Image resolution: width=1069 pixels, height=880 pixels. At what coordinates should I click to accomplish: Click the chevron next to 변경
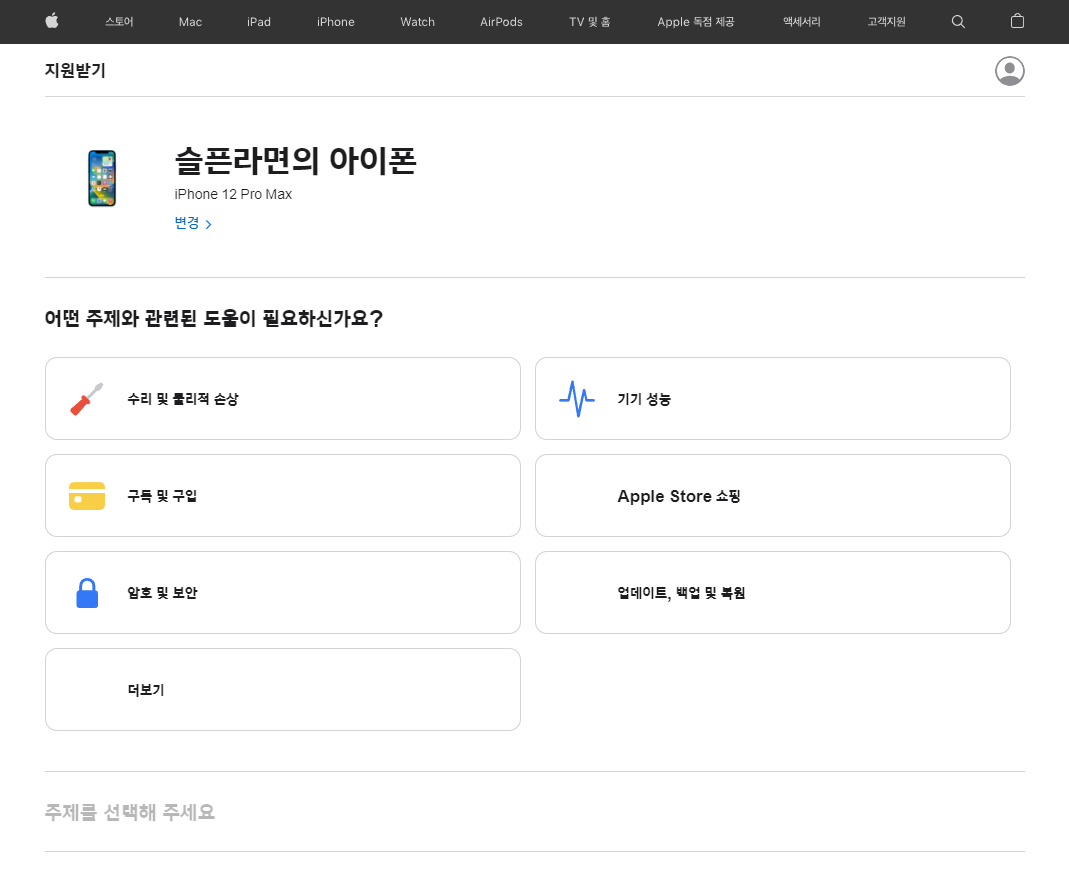[209, 224]
